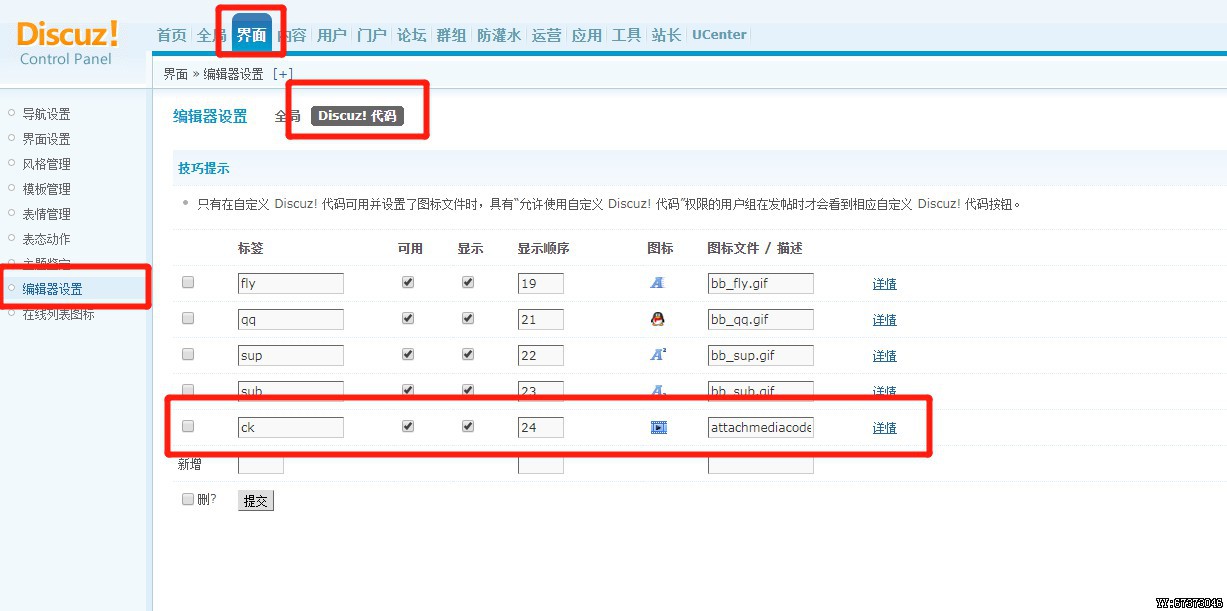
Task: Uncheck 可用 for the fly code
Action: click(407, 282)
